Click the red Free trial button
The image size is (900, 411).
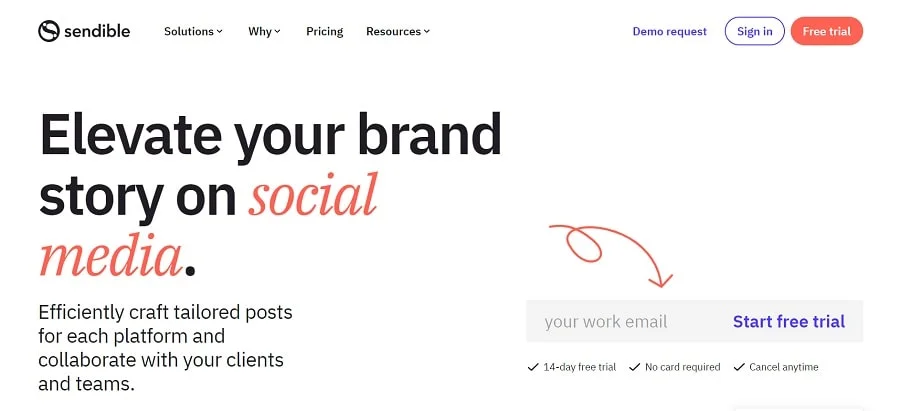(x=826, y=31)
